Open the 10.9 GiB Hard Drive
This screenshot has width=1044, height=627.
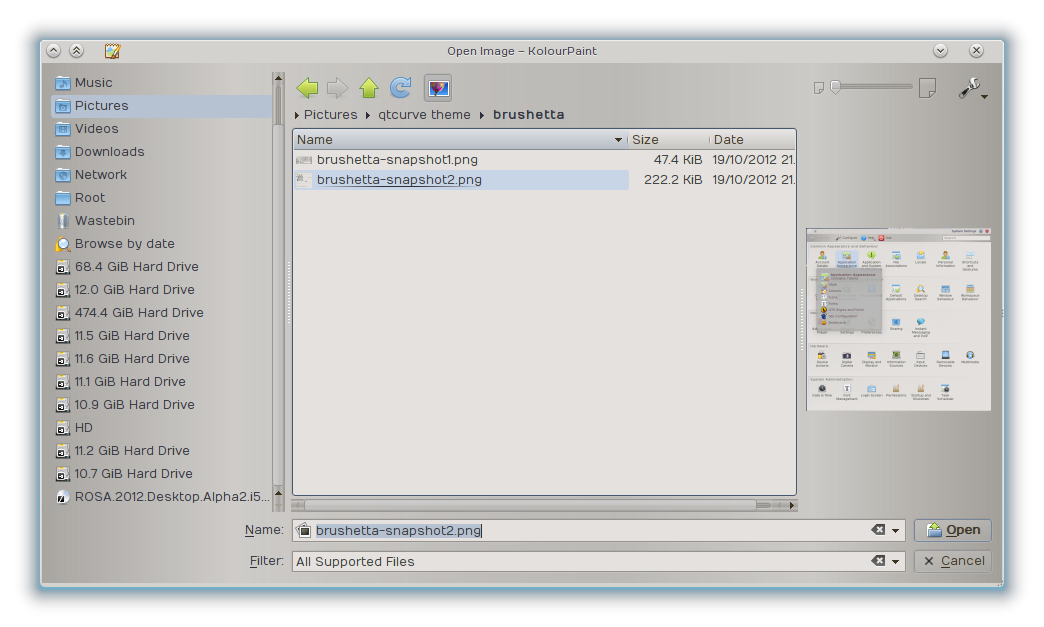point(161,404)
